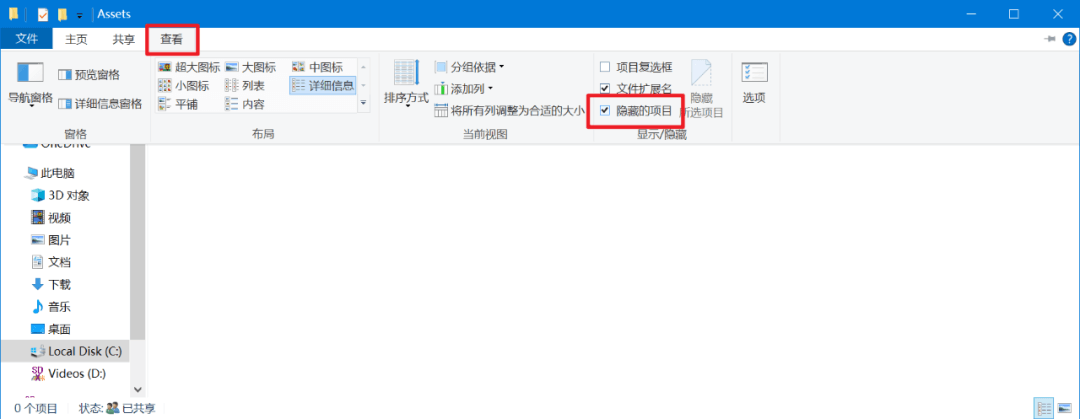
Task: Choose the 平铺 tile layout
Action: coord(176,104)
